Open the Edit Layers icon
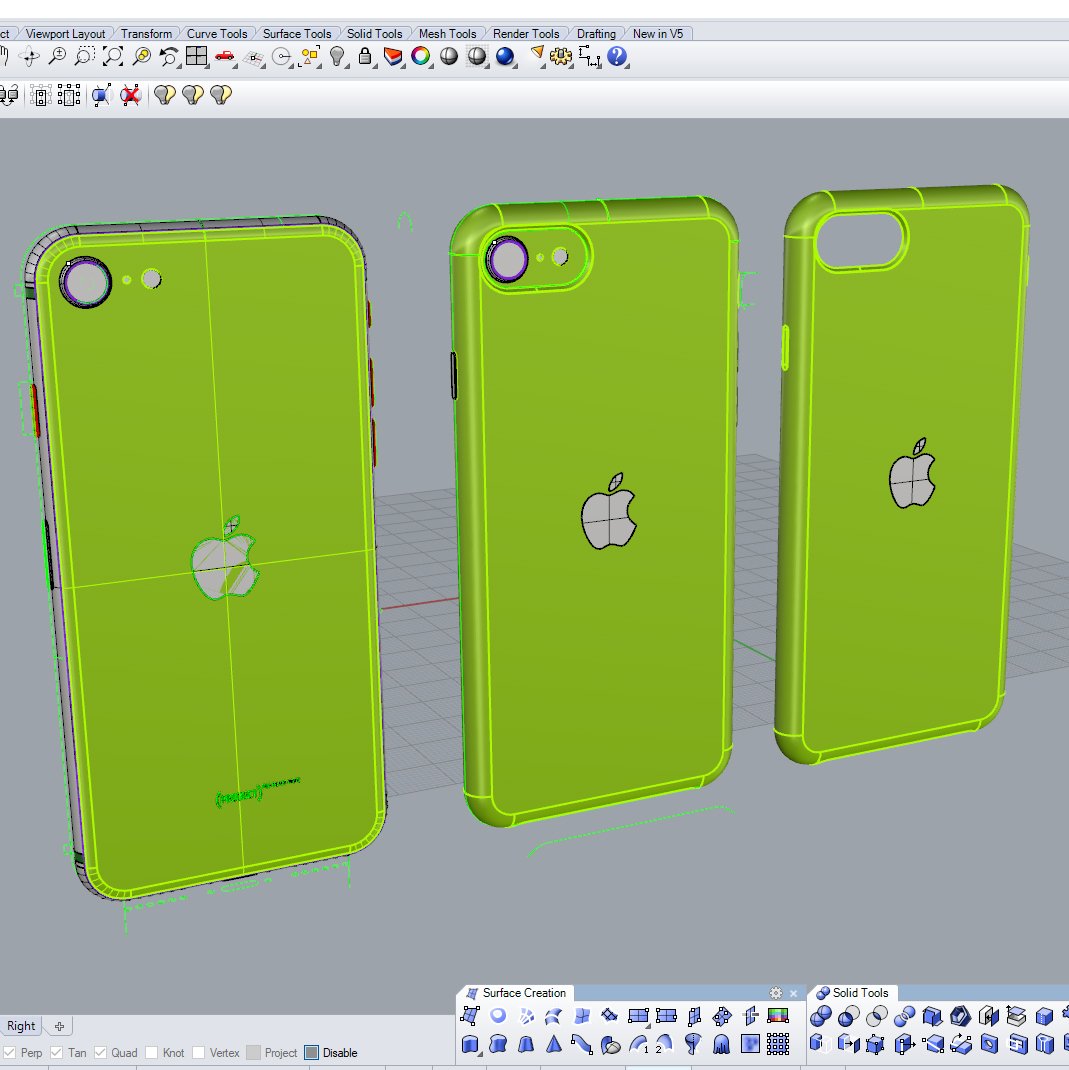 point(393,57)
